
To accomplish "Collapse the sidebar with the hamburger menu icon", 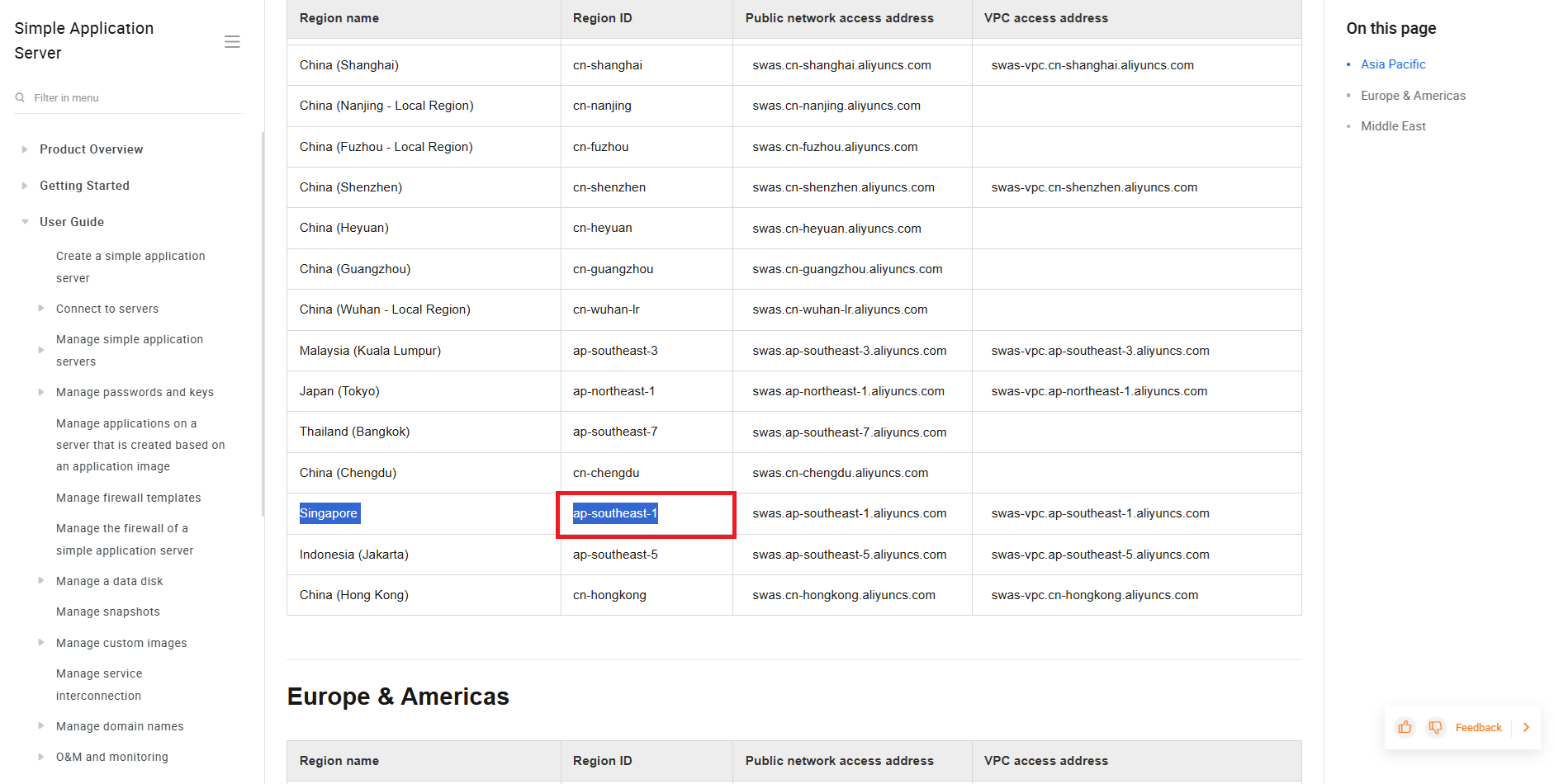I will click(x=232, y=41).
